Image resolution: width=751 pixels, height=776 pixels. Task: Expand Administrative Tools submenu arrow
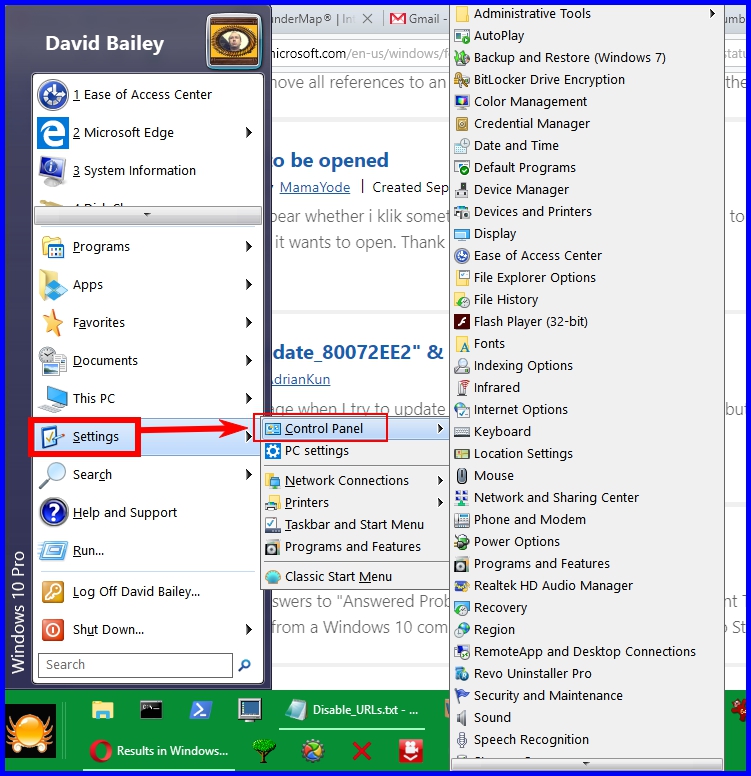click(x=712, y=13)
